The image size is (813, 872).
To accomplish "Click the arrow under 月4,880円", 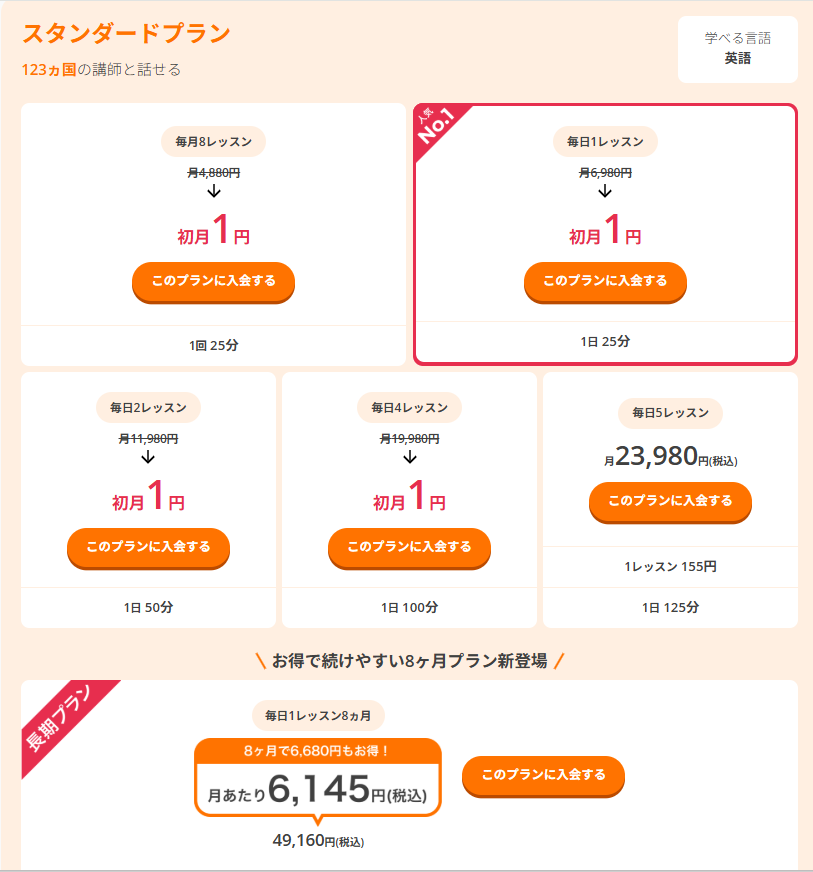I will tap(213, 191).
